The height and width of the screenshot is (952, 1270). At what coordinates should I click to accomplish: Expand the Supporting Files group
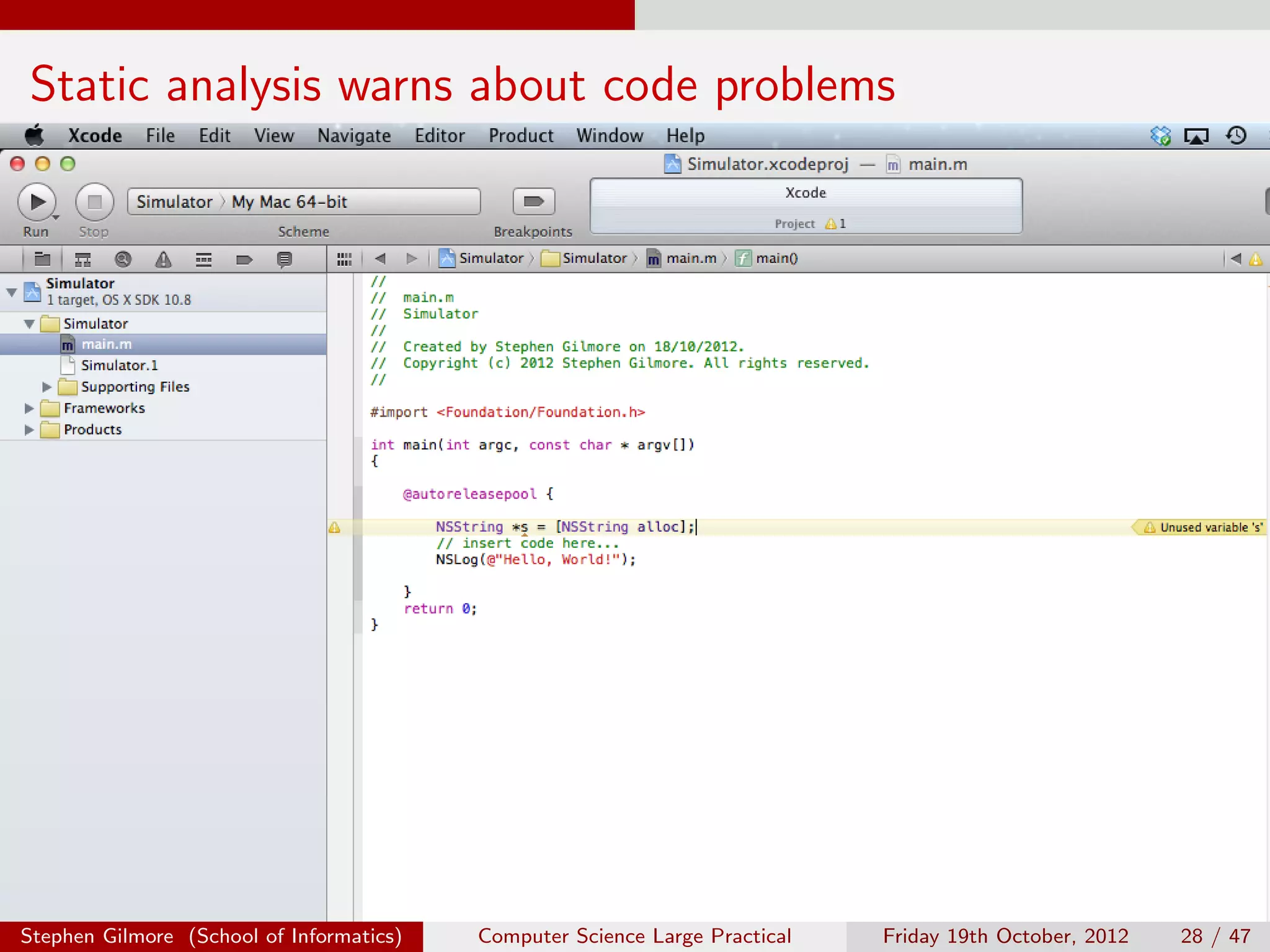47,387
